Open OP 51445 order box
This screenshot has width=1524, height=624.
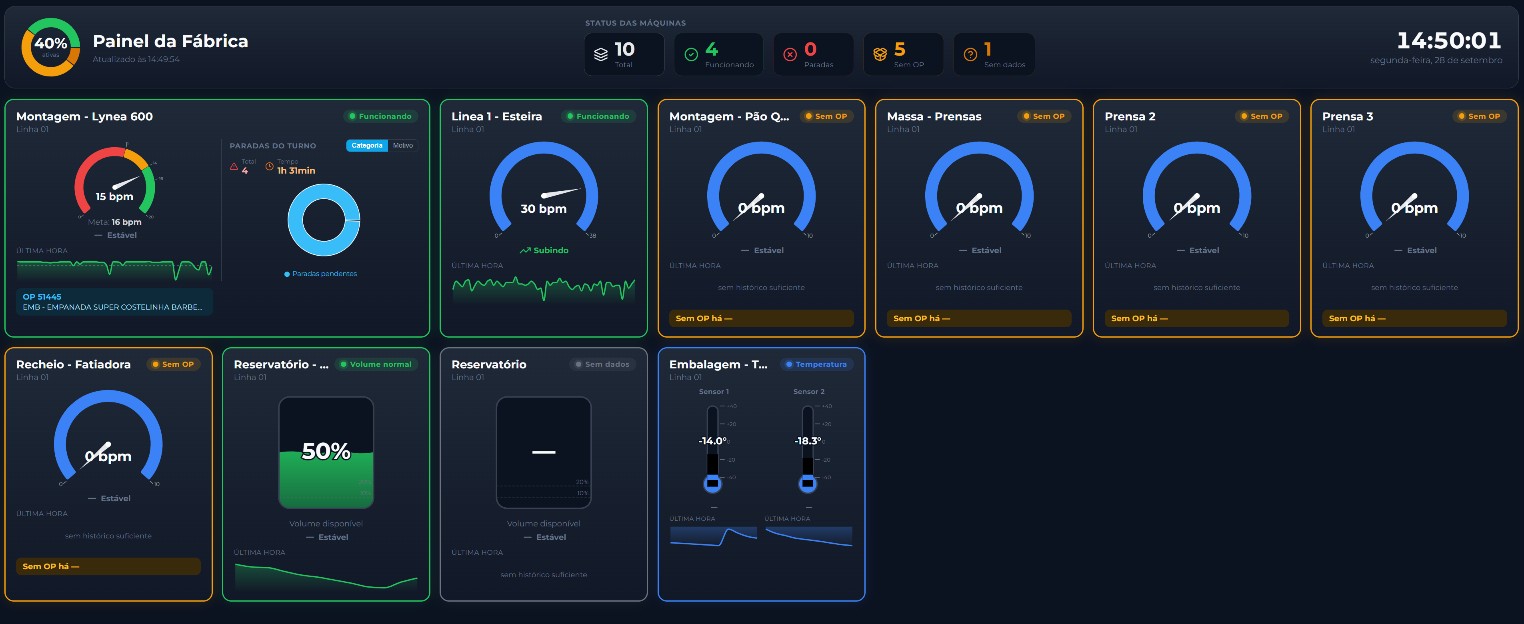(115, 301)
